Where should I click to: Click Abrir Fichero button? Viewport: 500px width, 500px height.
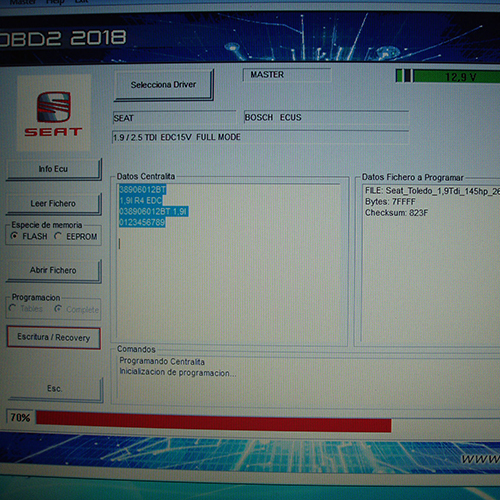point(54,270)
